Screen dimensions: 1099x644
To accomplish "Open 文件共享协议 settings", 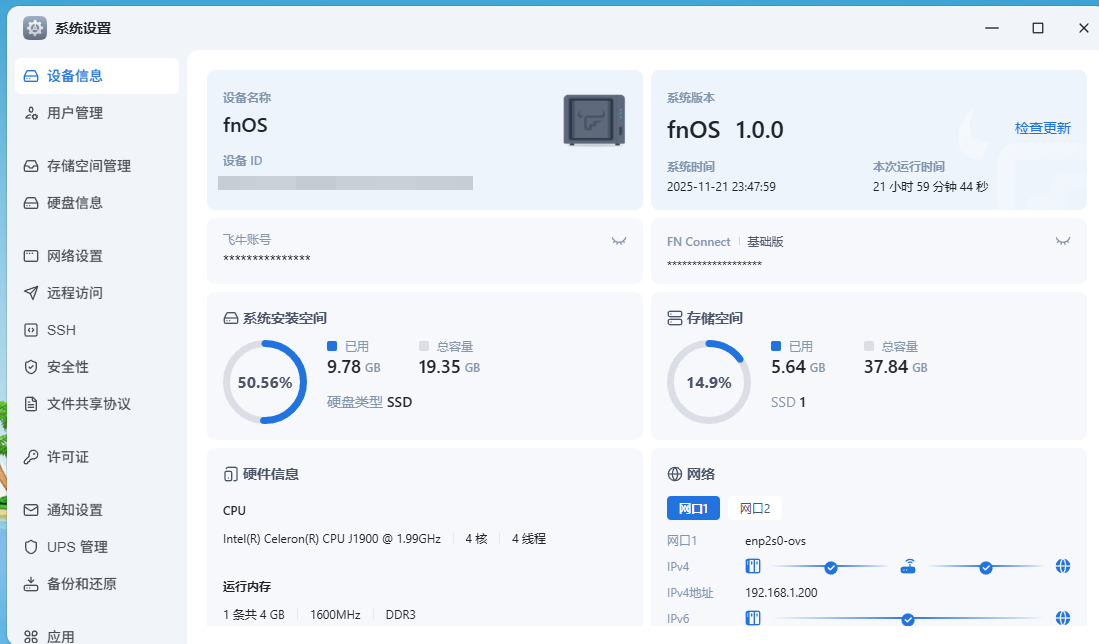I will point(88,404).
